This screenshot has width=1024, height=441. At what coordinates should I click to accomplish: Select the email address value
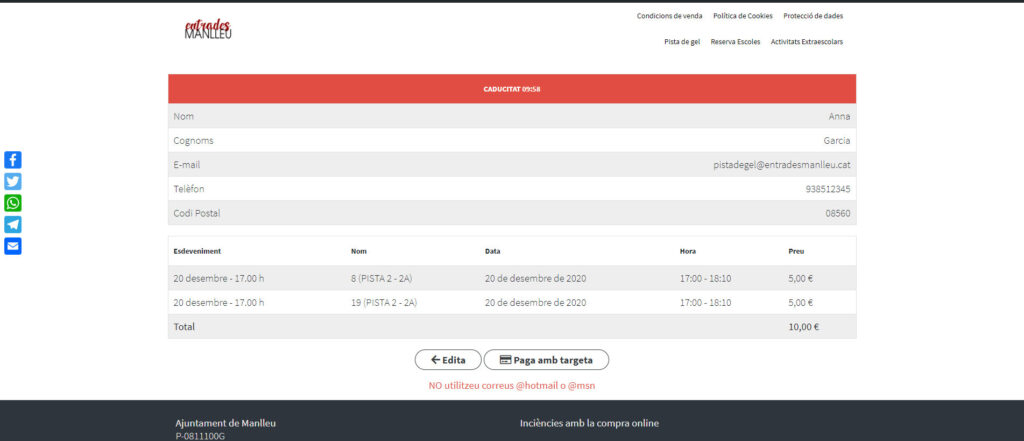[x=782, y=165]
